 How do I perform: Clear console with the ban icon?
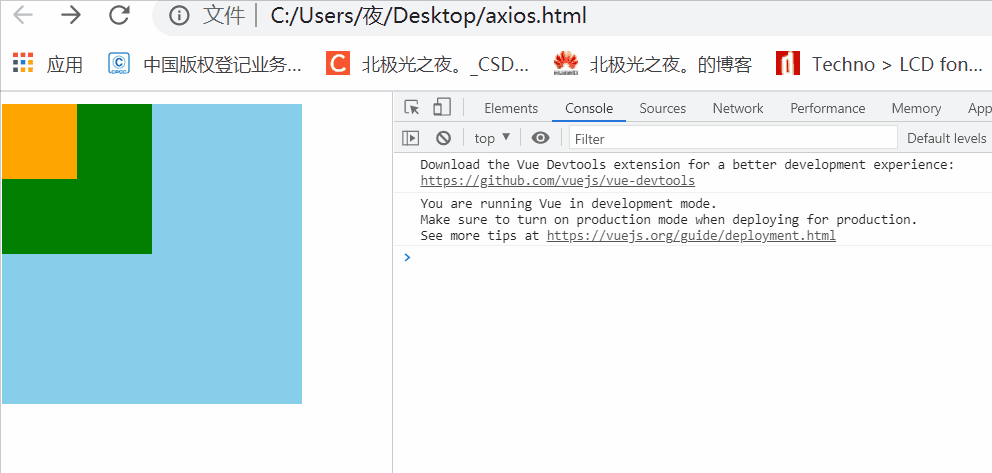click(x=443, y=138)
